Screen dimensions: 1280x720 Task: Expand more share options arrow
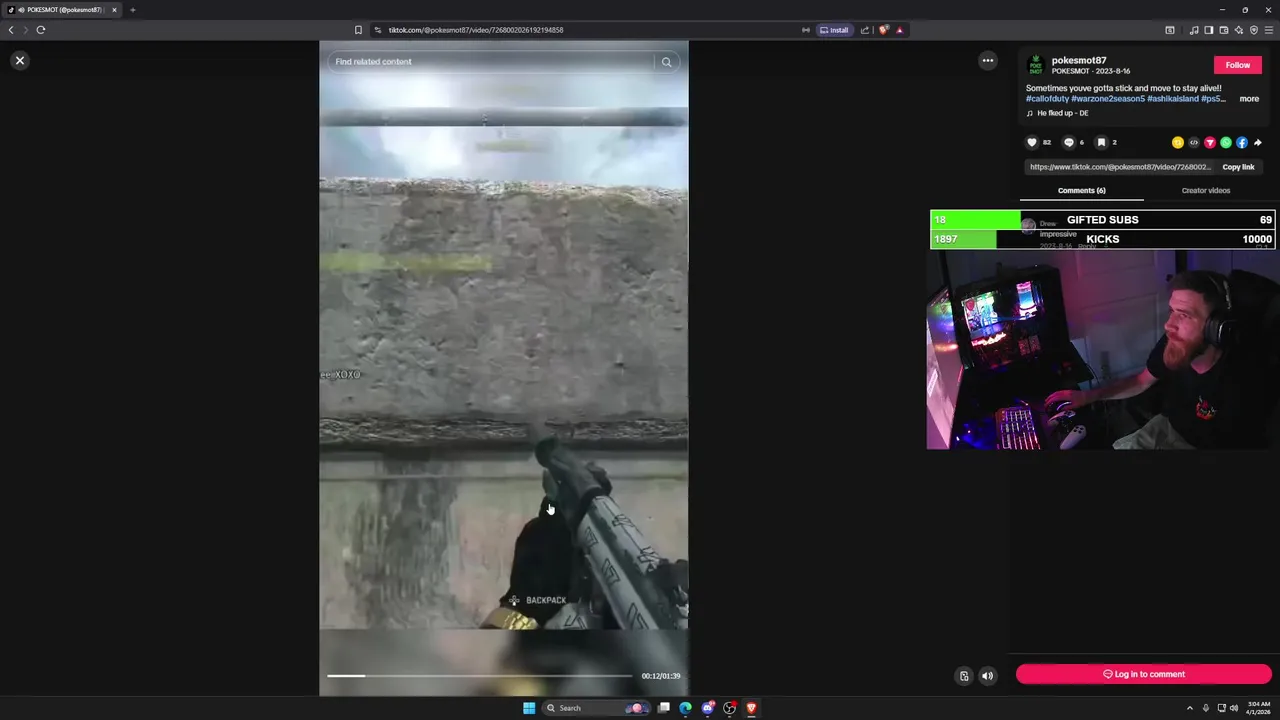[1257, 143]
